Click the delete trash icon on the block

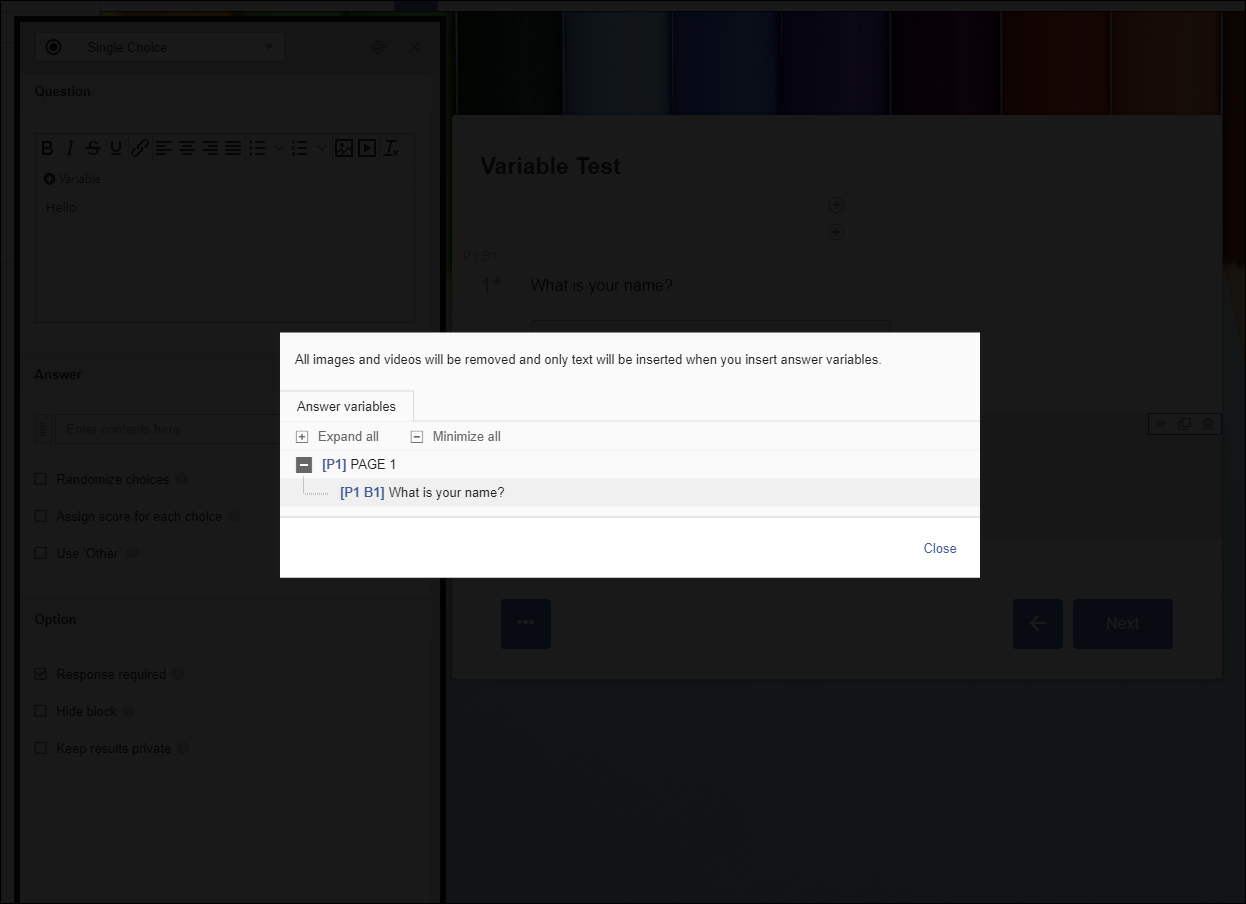pos(1208,424)
